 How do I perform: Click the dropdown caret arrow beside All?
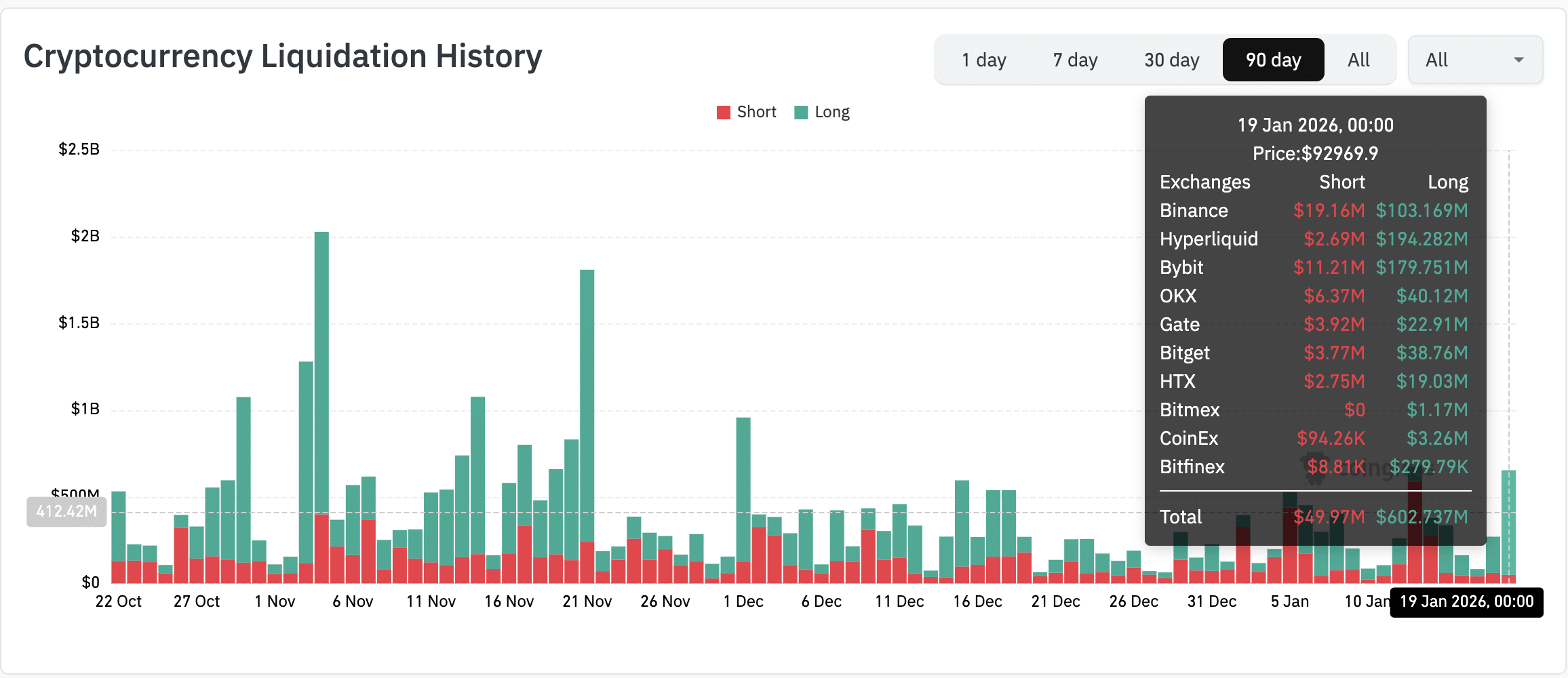click(x=1518, y=60)
